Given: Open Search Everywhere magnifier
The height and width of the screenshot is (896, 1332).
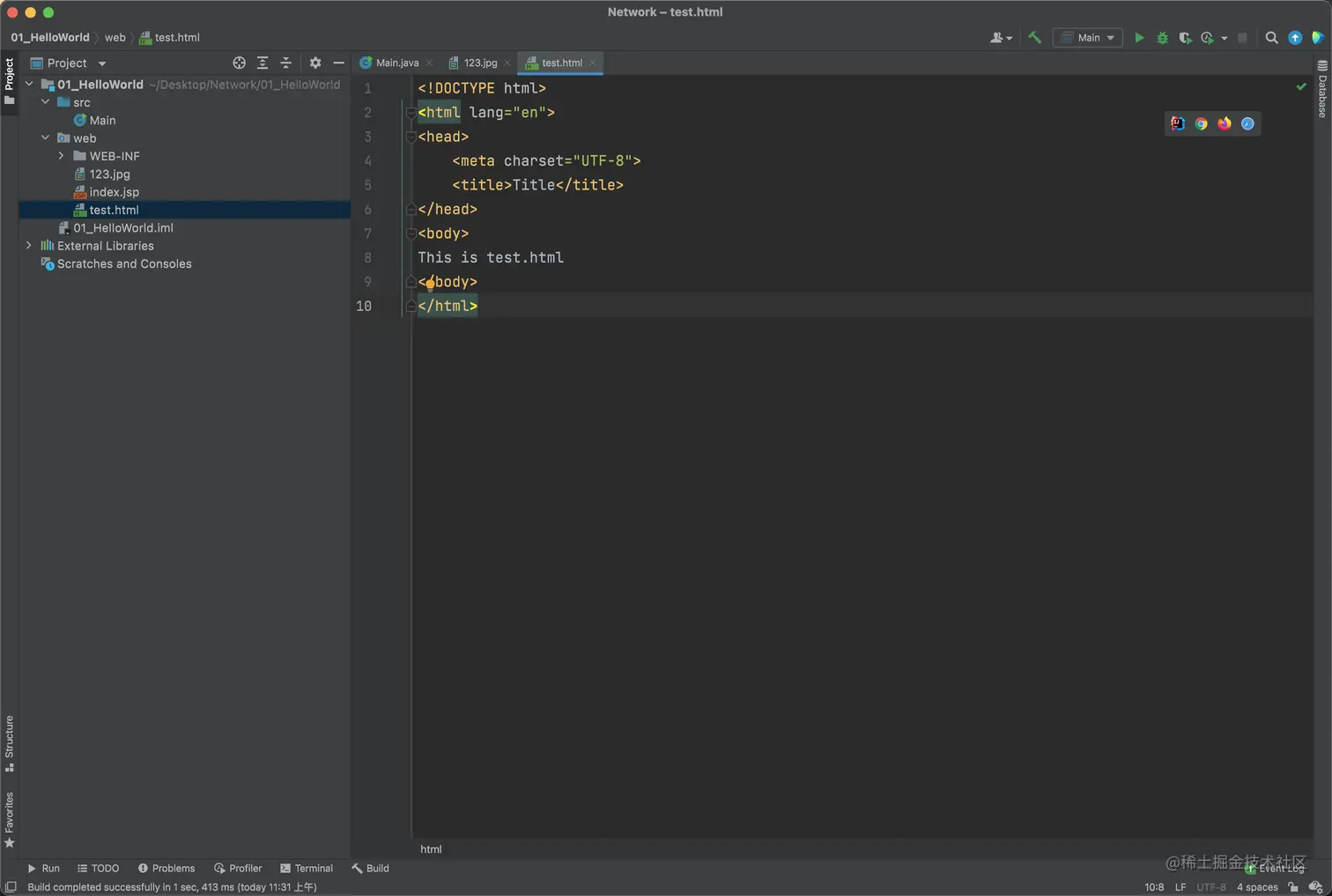Looking at the screenshot, I should click(x=1271, y=38).
